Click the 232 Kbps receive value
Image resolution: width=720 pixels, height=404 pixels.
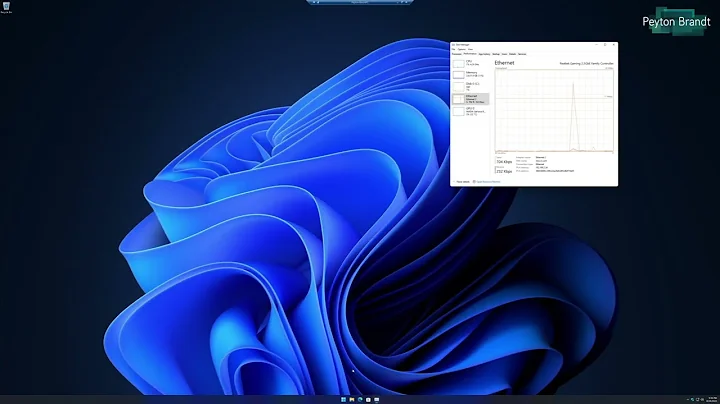click(504, 171)
